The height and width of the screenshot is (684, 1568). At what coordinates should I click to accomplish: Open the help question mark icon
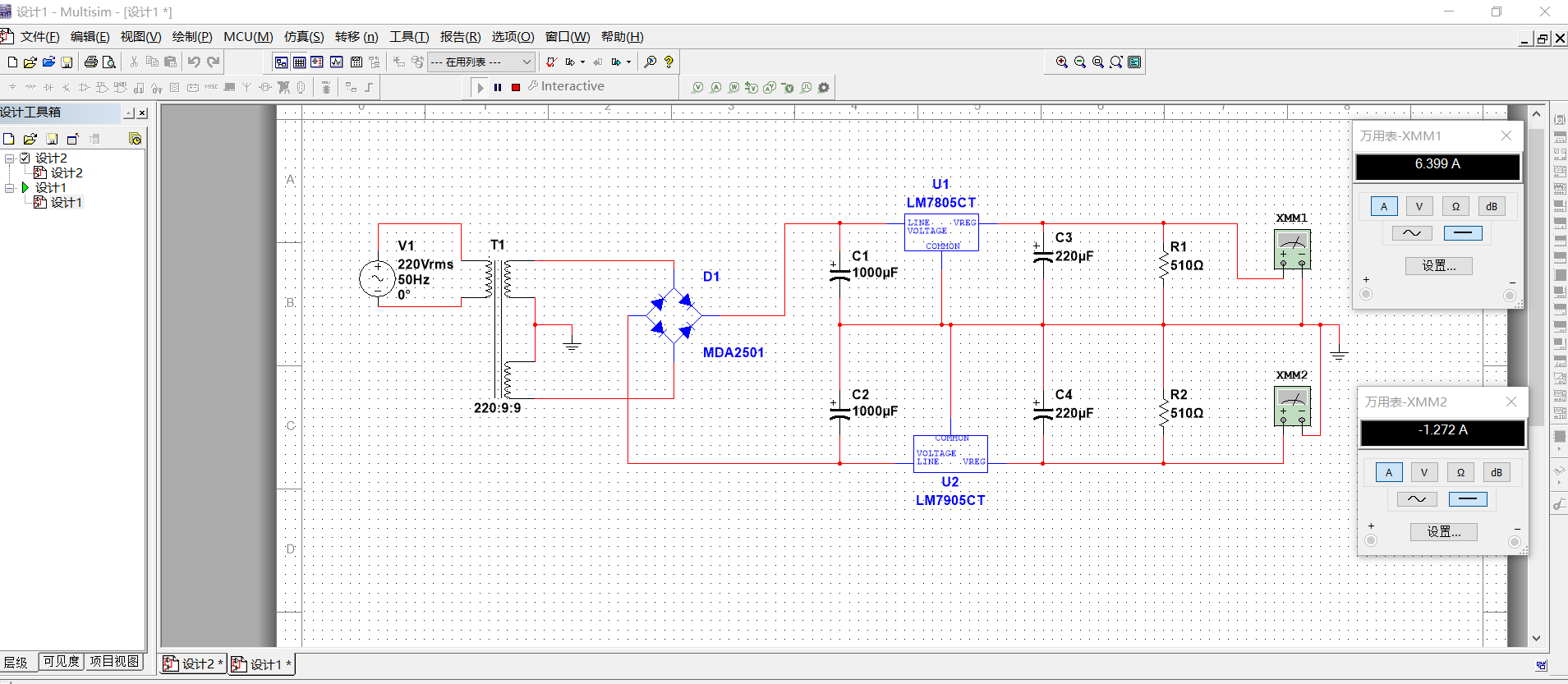pos(669,62)
